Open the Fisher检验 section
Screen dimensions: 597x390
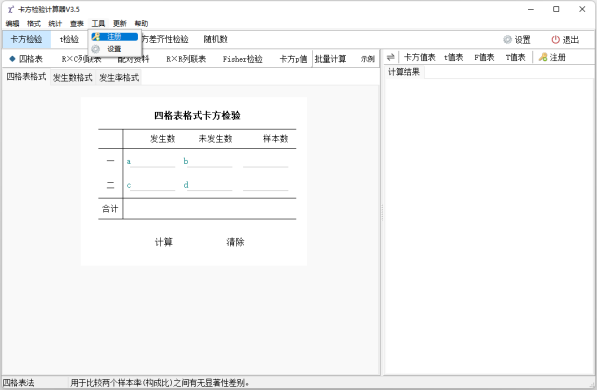pyautogui.click(x=243, y=59)
